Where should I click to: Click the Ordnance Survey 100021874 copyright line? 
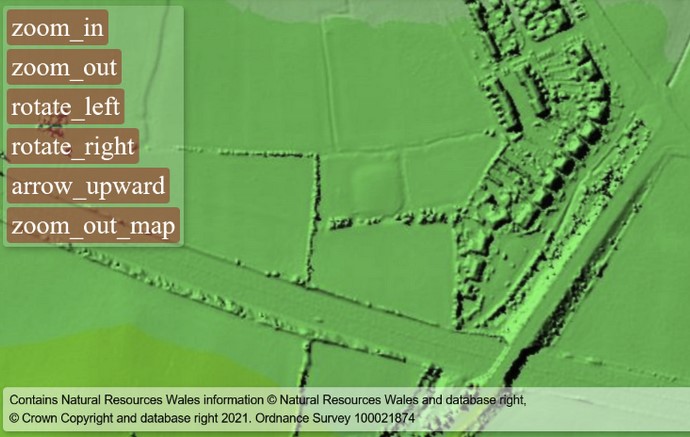212,418
